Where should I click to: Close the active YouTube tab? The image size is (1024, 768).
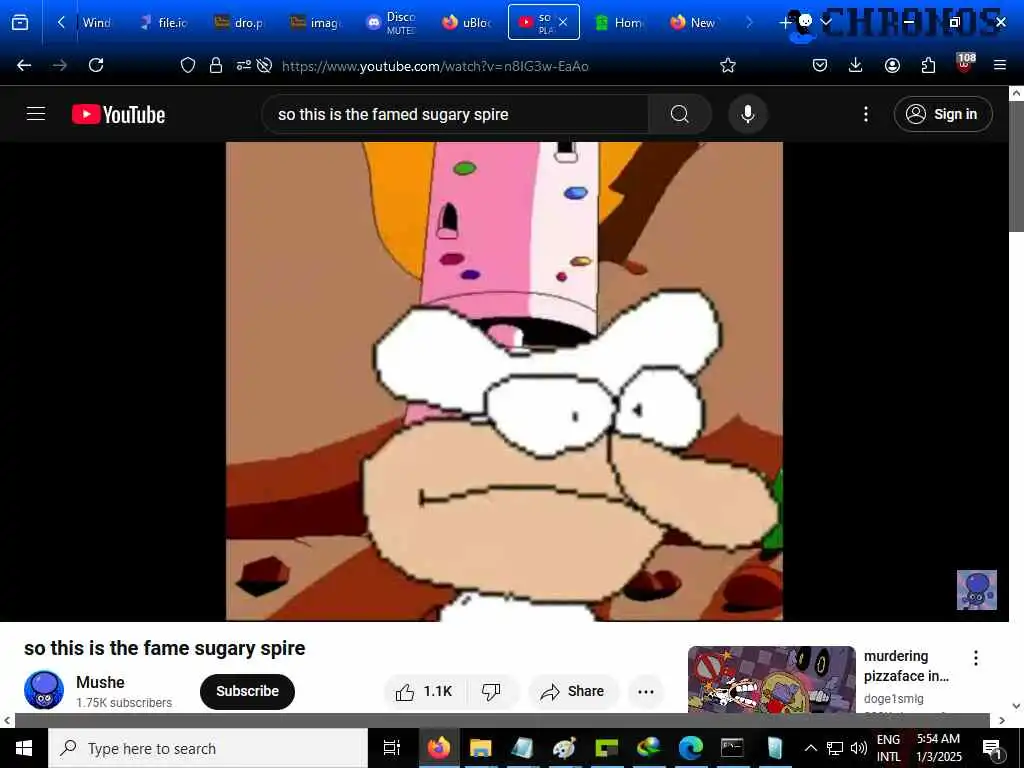[x=563, y=22]
